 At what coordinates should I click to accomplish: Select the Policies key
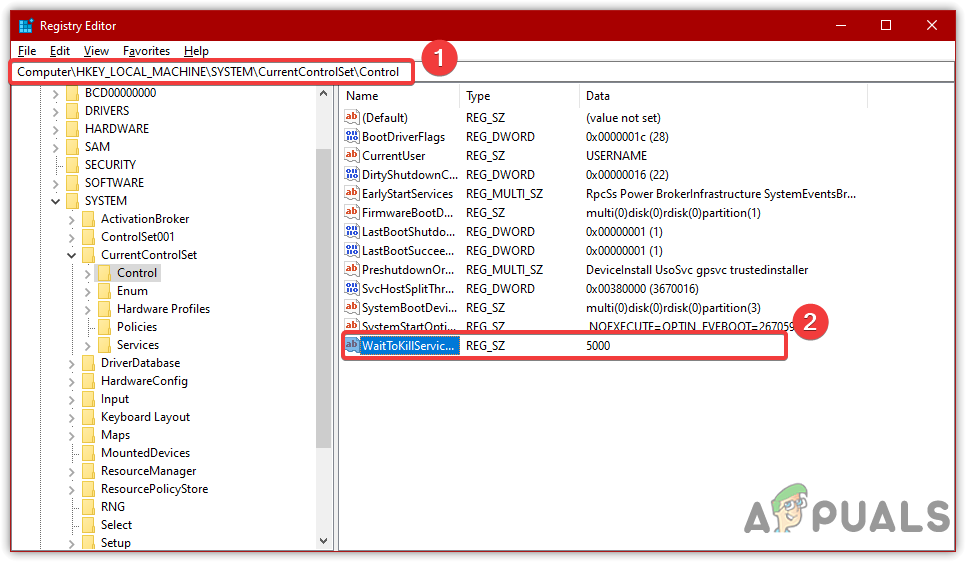pyautogui.click(x=137, y=327)
